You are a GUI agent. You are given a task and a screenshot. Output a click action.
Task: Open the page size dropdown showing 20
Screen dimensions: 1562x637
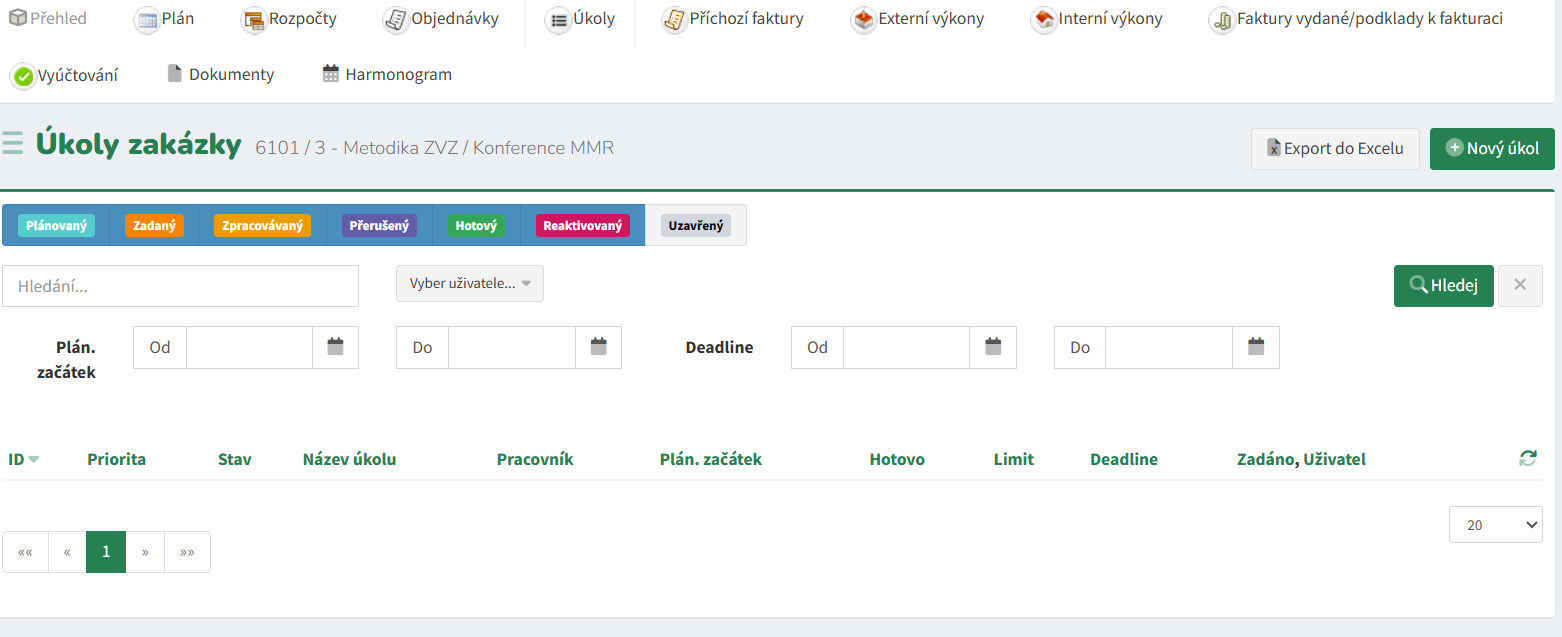coord(1495,524)
